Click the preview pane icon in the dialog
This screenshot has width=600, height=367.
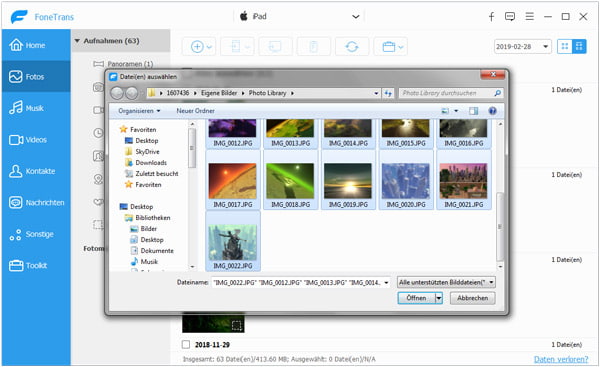point(473,111)
